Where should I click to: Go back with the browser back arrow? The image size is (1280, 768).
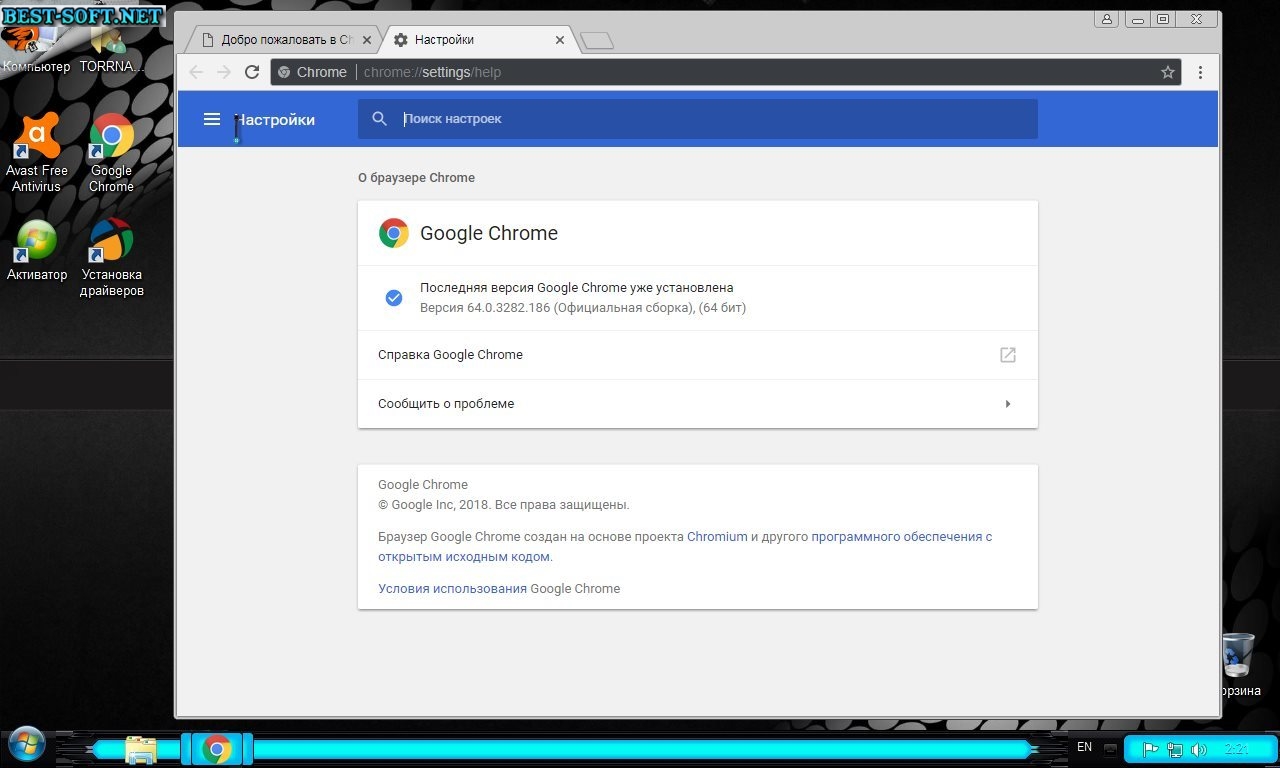click(x=196, y=72)
